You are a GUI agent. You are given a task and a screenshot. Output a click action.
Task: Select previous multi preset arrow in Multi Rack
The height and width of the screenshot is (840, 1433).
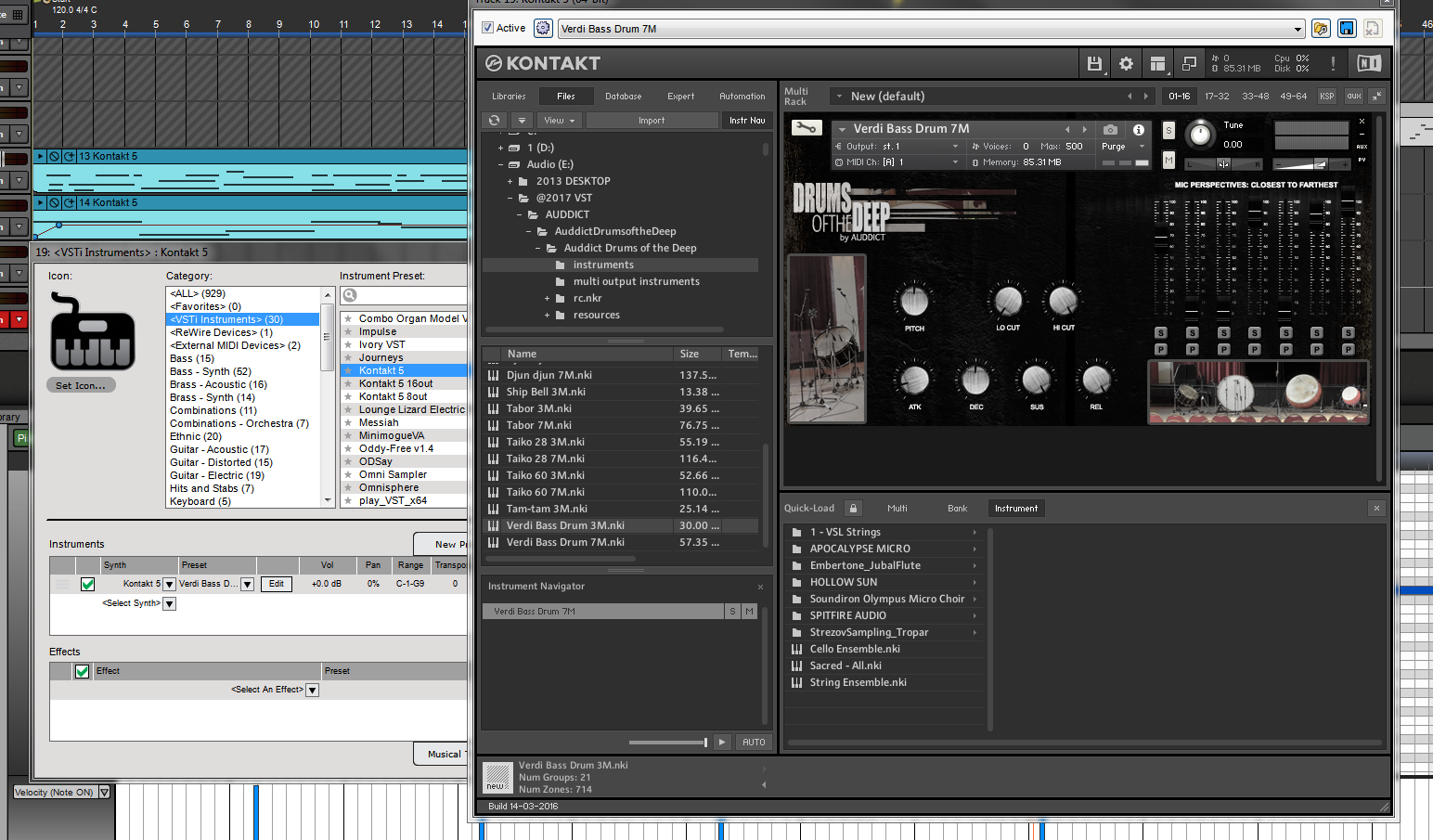click(1130, 96)
